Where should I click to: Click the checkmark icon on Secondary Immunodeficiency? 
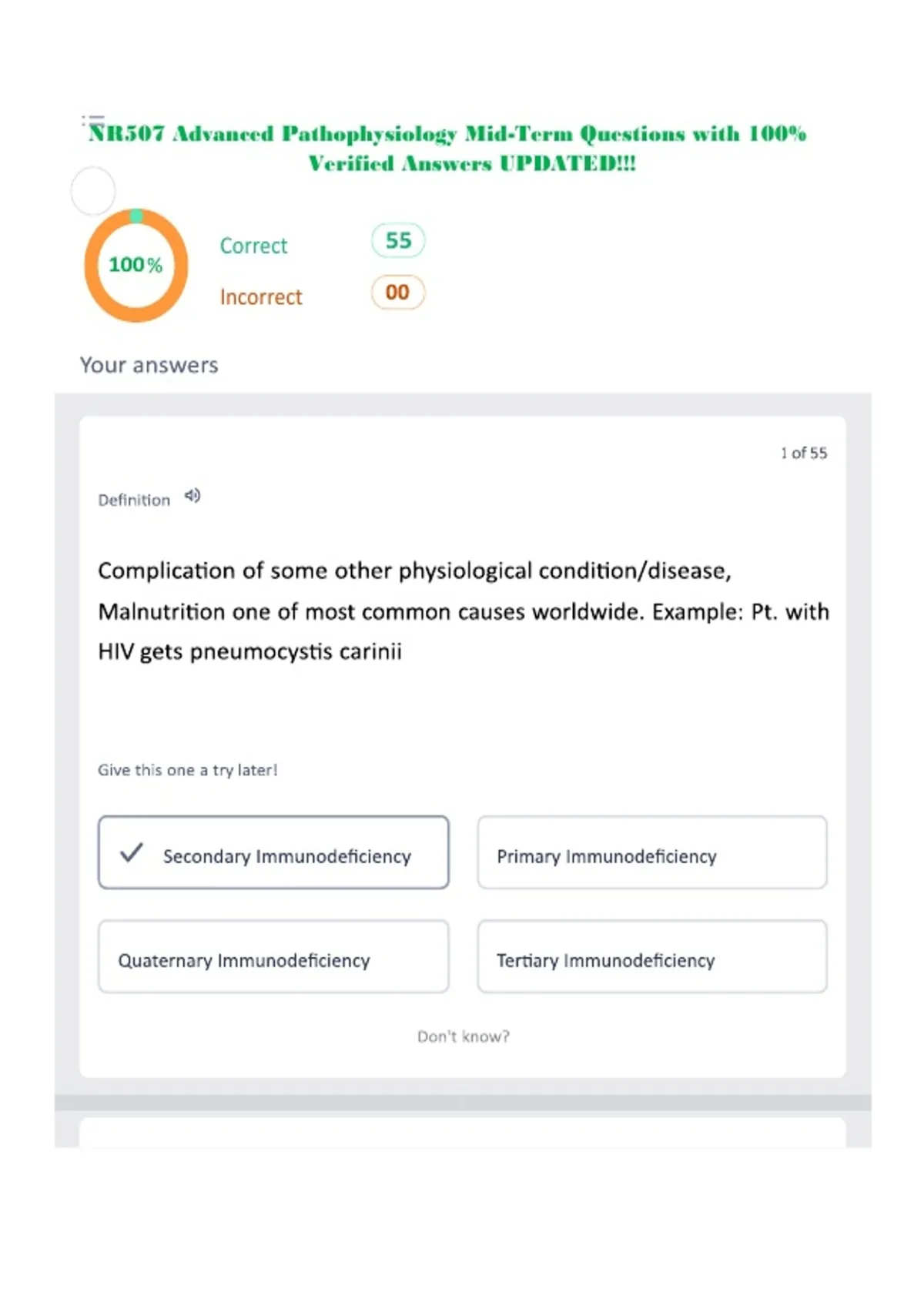coord(132,852)
